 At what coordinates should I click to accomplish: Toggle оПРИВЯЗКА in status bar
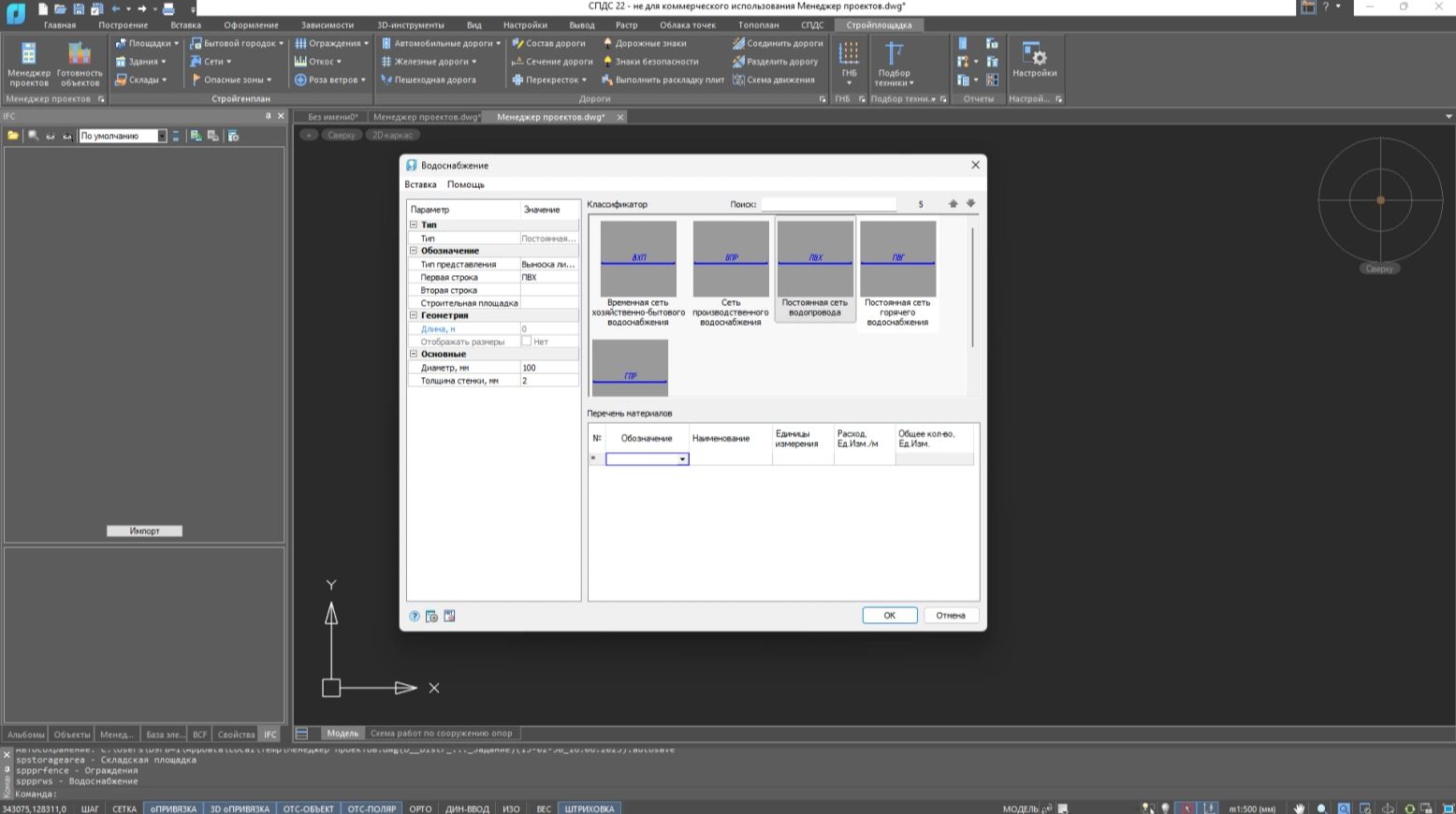173,808
